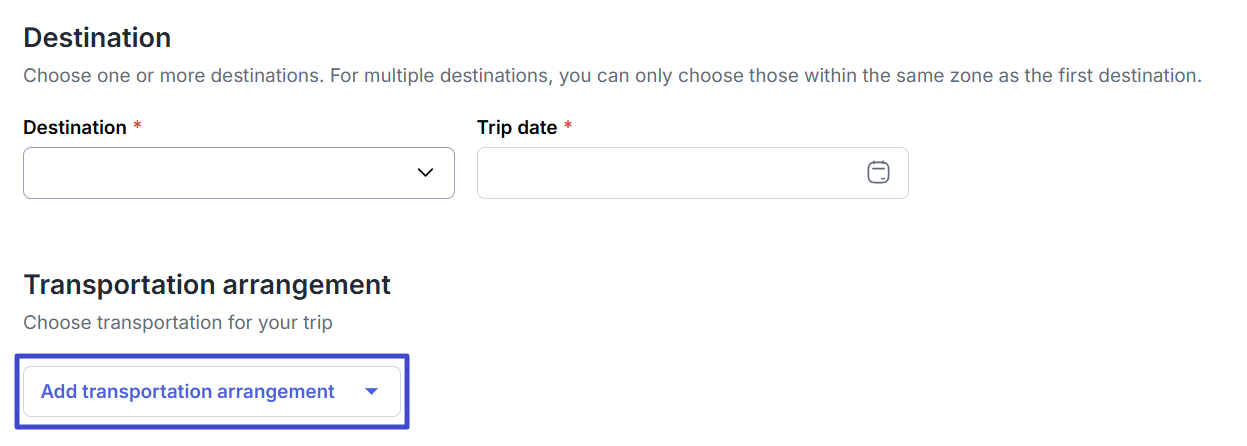The height and width of the screenshot is (446, 1247).
Task: Click the Transportation arrangement section heading
Action: pyautogui.click(x=207, y=285)
